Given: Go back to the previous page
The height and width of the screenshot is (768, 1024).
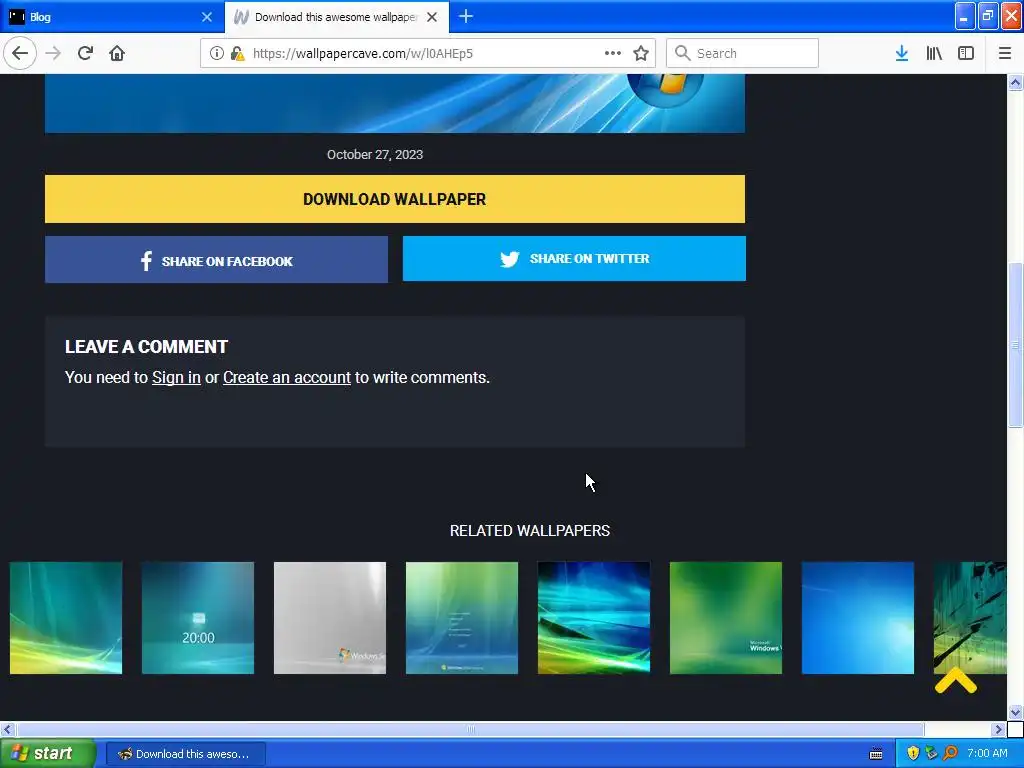Looking at the screenshot, I should (20, 53).
